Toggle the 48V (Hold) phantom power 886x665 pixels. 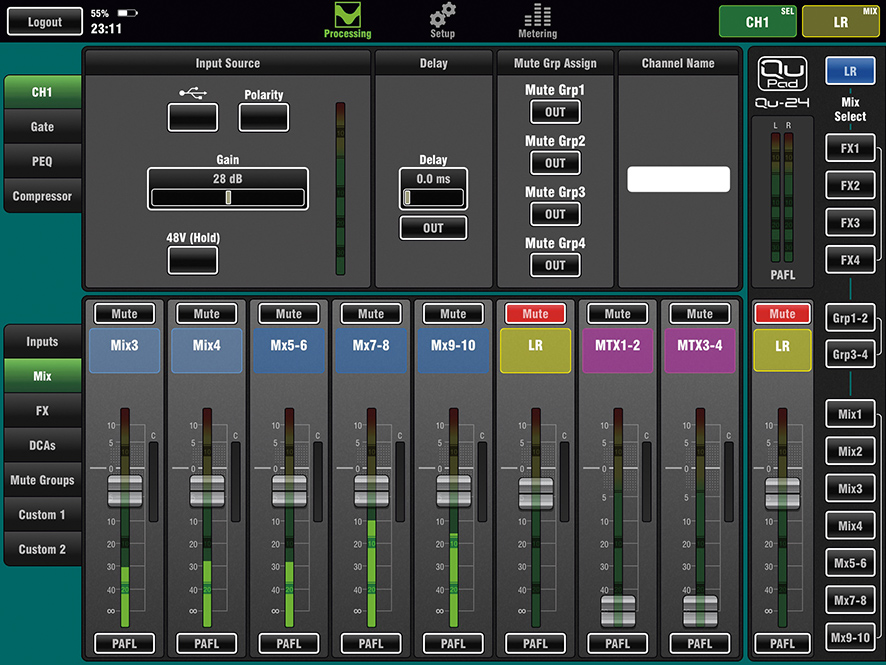point(193,261)
